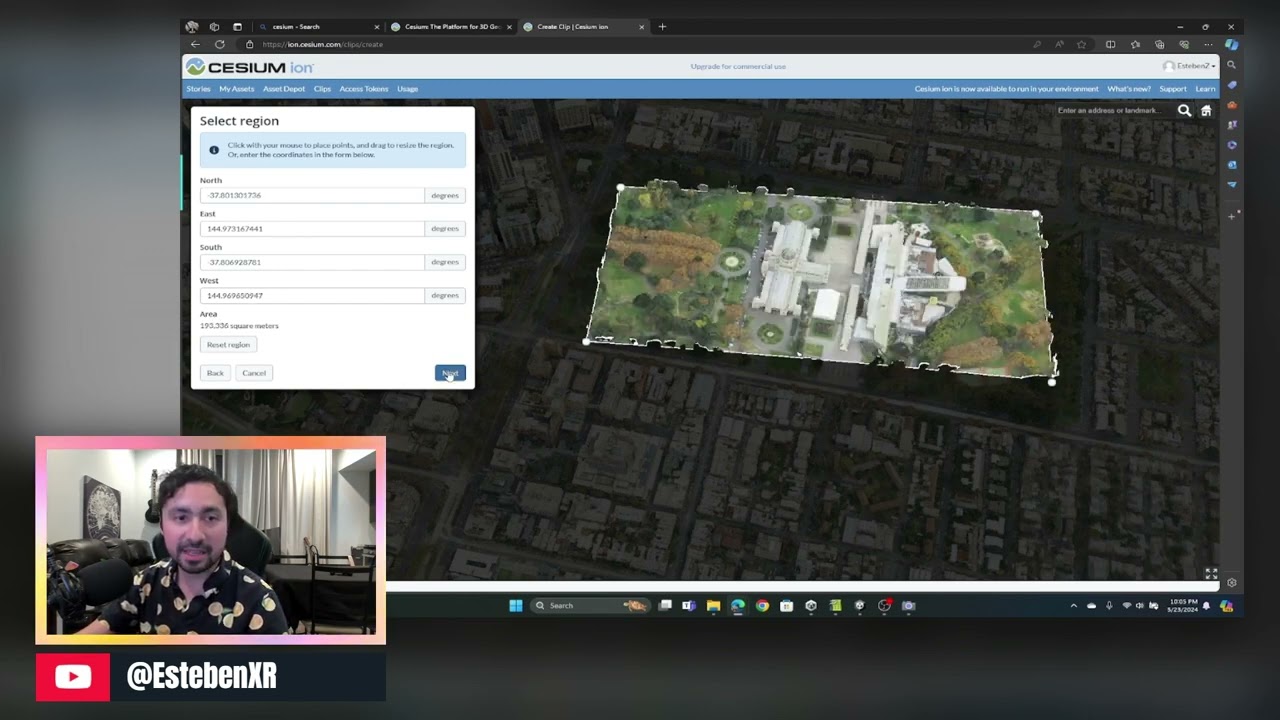The image size is (1280, 720).
Task: Open the Edge settings ellipsis menu
Action: click(1208, 44)
